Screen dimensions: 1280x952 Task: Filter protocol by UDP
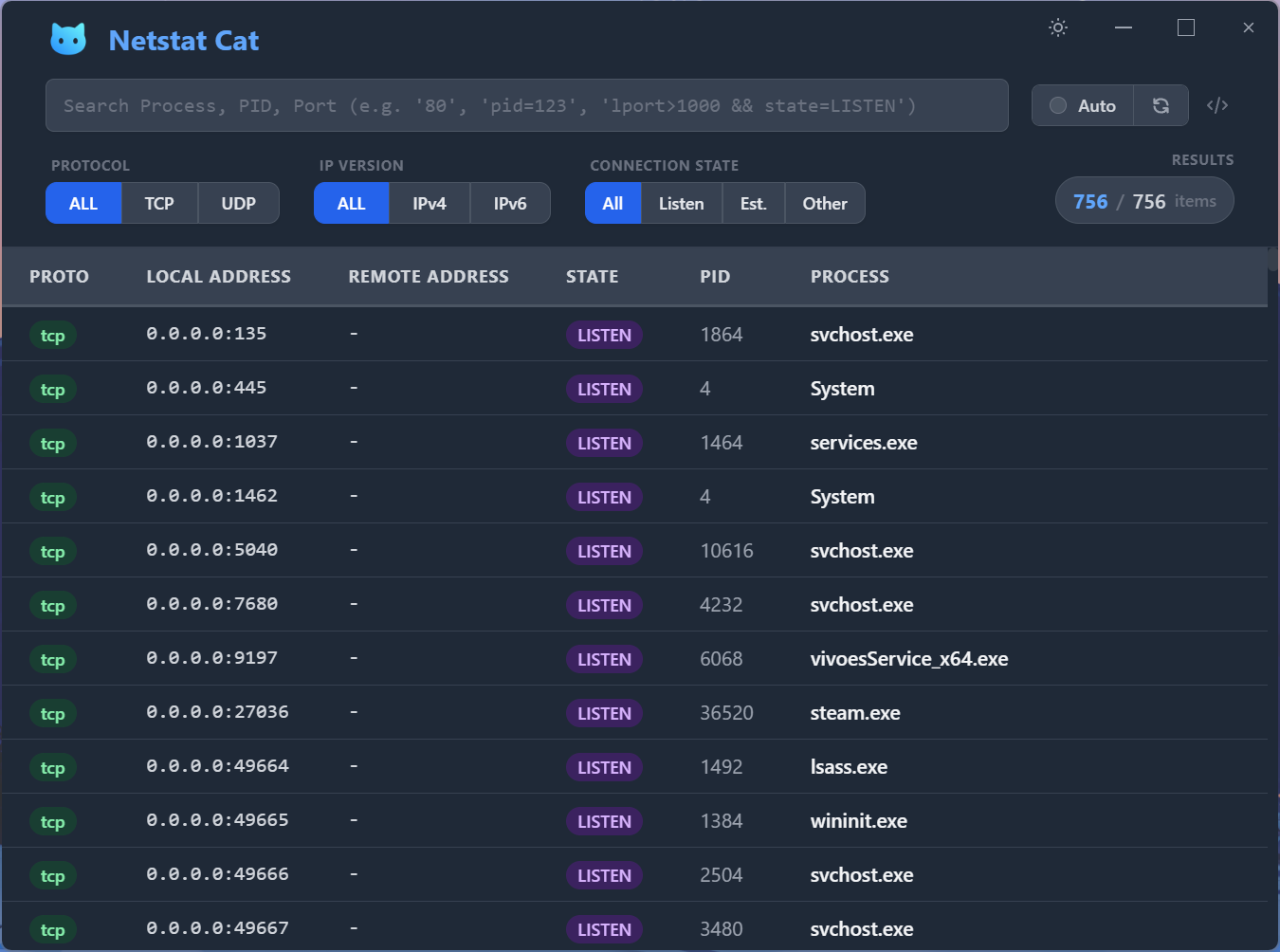tap(238, 203)
